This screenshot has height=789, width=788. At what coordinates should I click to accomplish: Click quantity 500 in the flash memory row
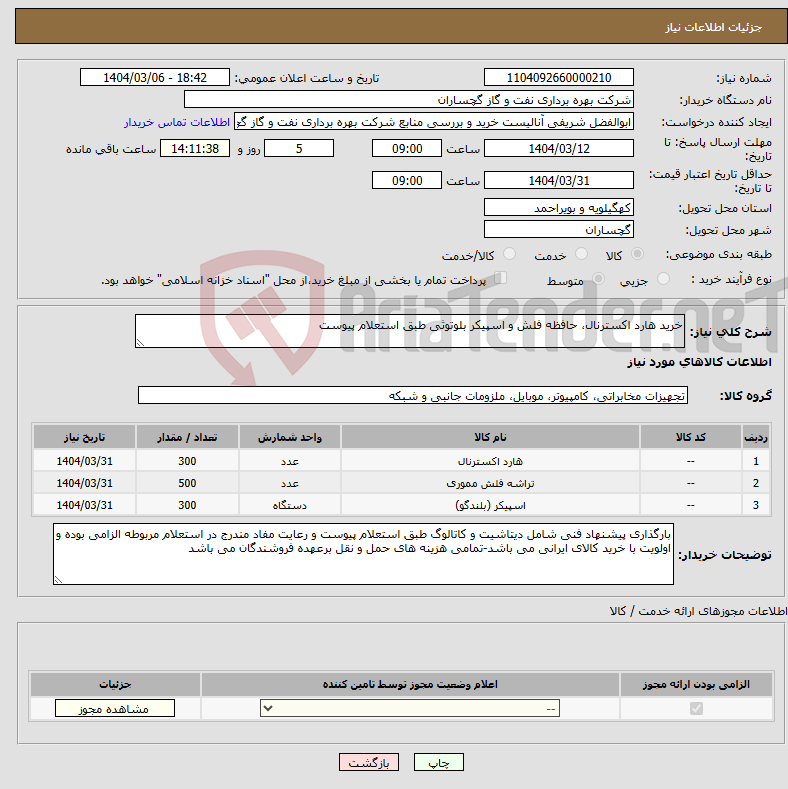[x=187, y=483]
